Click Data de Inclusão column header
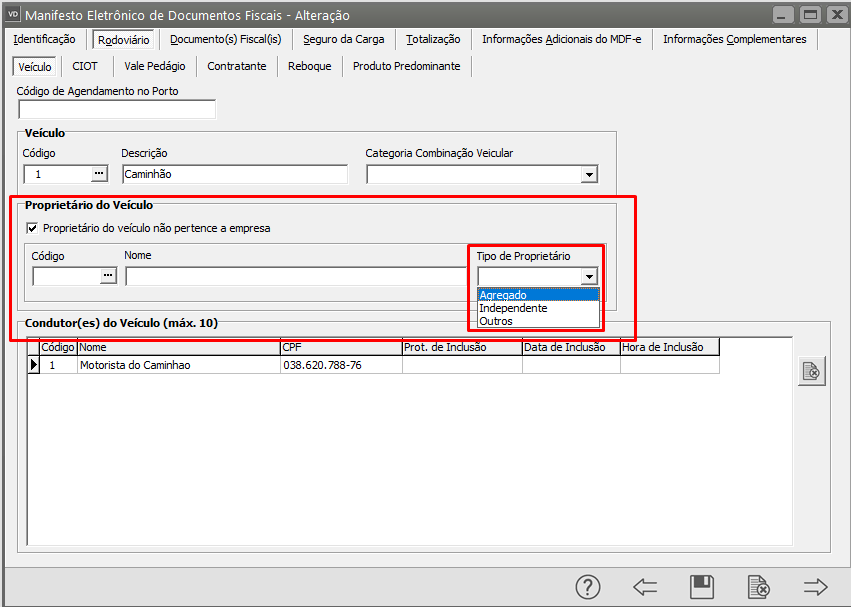This screenshot has width=851, height=607. (x=571, y=347)
